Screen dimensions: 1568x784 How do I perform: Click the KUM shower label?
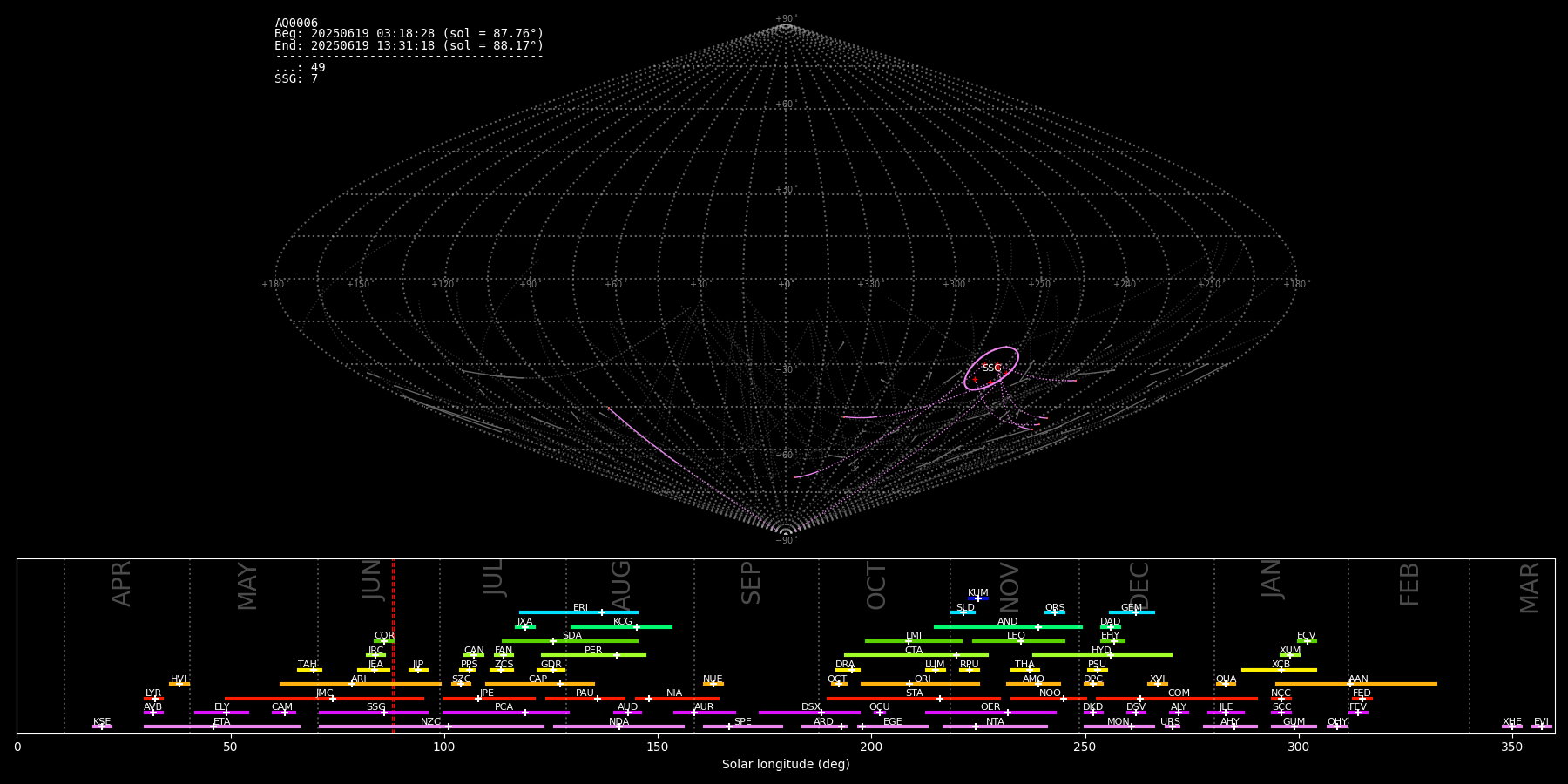(x=977, y=593)
